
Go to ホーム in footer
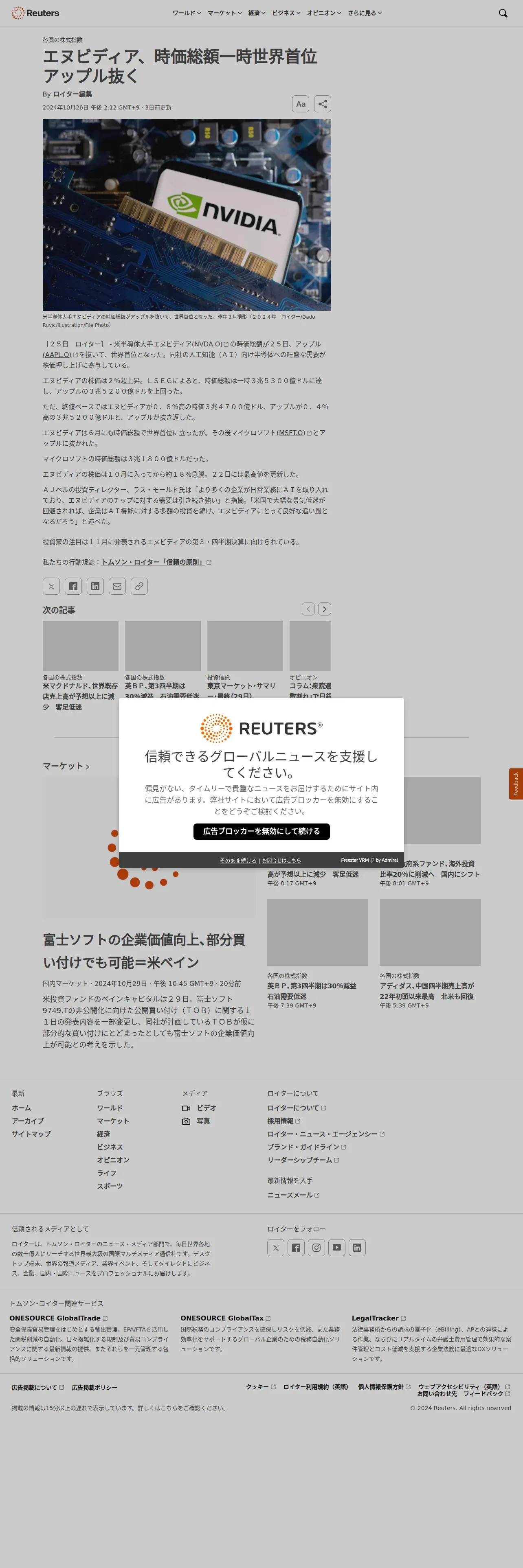[21, 1108]
